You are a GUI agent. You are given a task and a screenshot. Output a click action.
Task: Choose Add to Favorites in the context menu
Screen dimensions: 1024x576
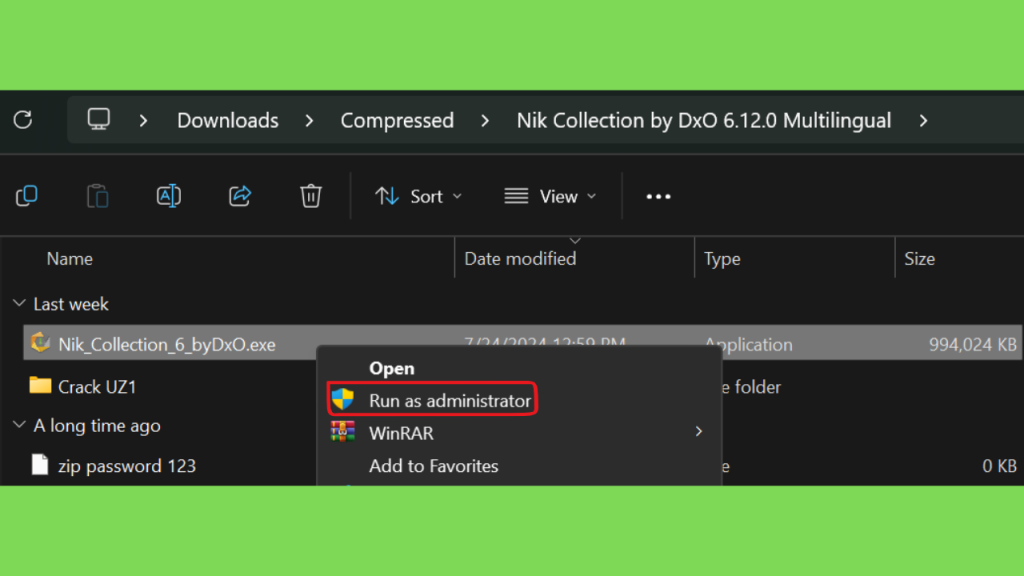click(434, 466)
